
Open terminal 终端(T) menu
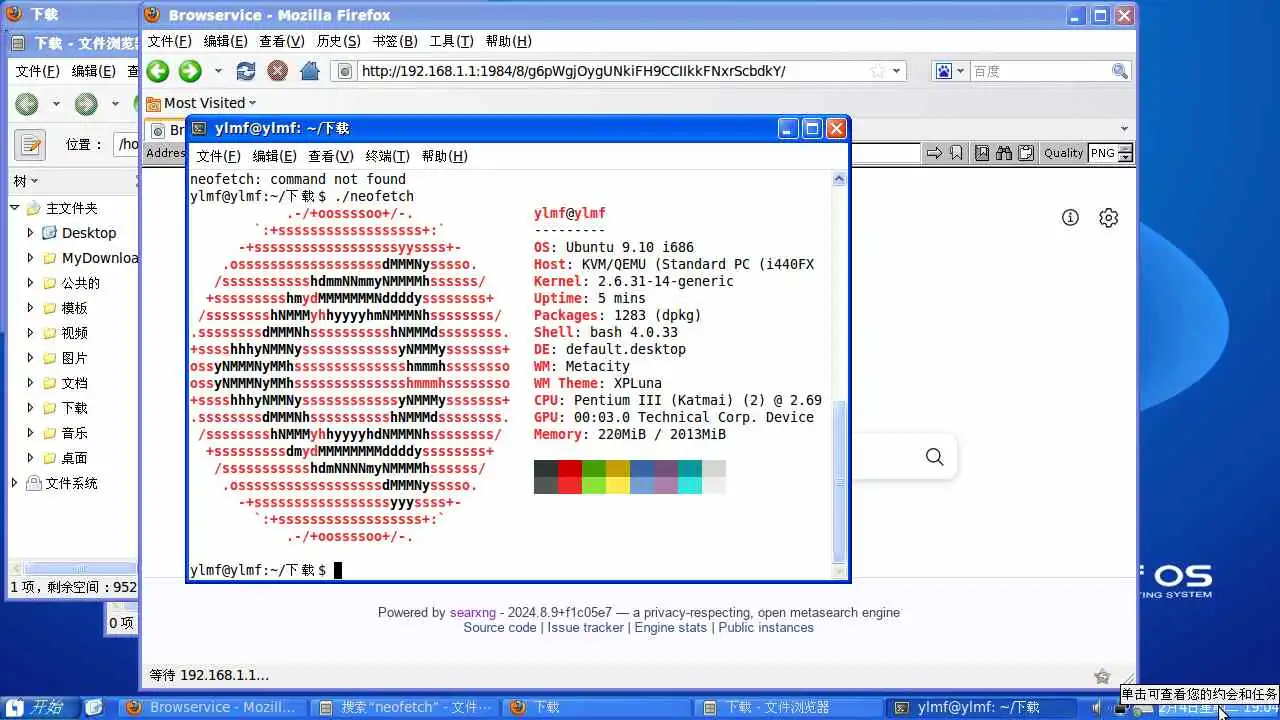point(387,156)
